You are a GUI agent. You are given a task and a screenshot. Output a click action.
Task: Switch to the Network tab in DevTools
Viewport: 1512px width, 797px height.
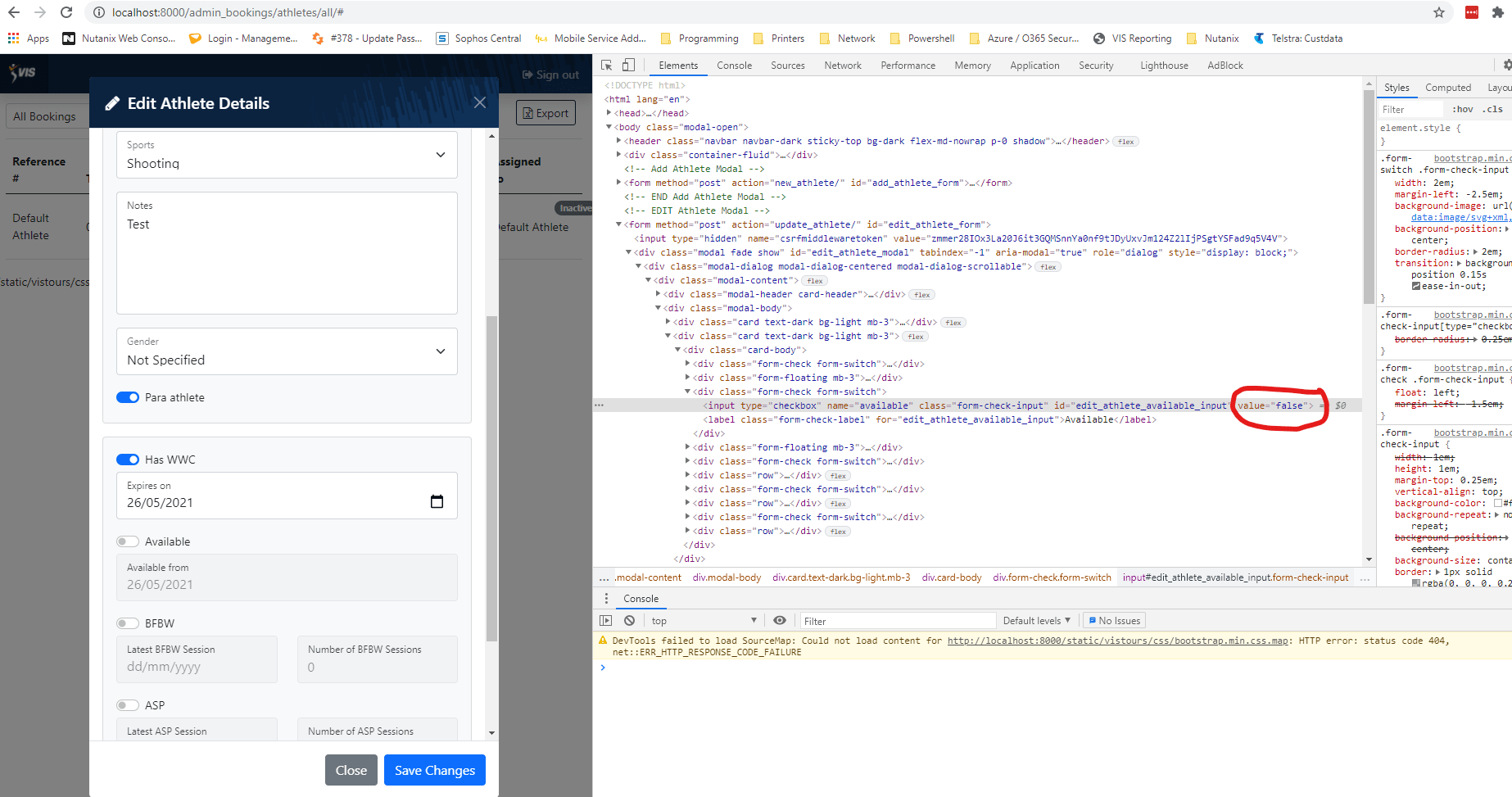pyautogui.click(x=843, y=65)
